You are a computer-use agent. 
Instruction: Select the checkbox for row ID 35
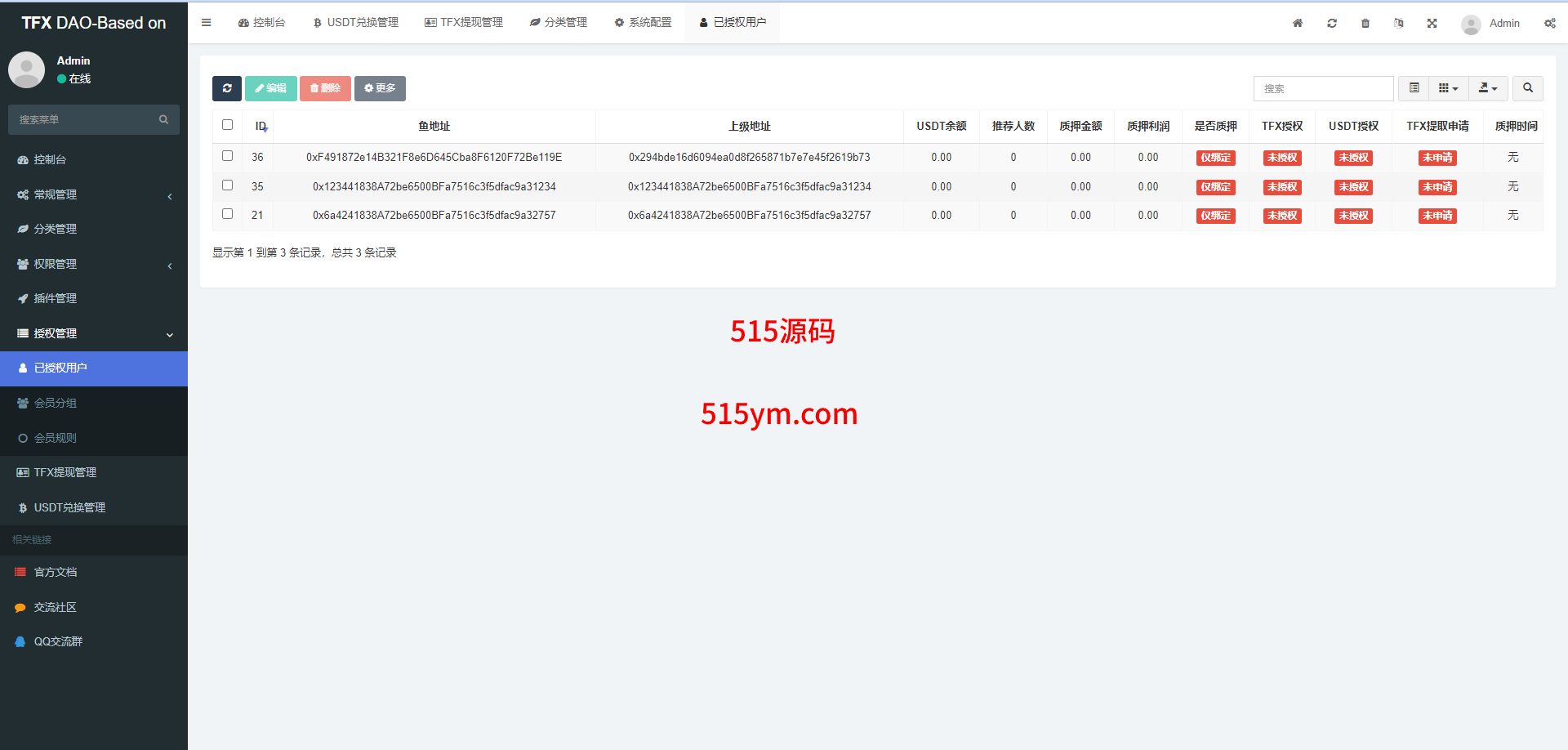point(227,185)
